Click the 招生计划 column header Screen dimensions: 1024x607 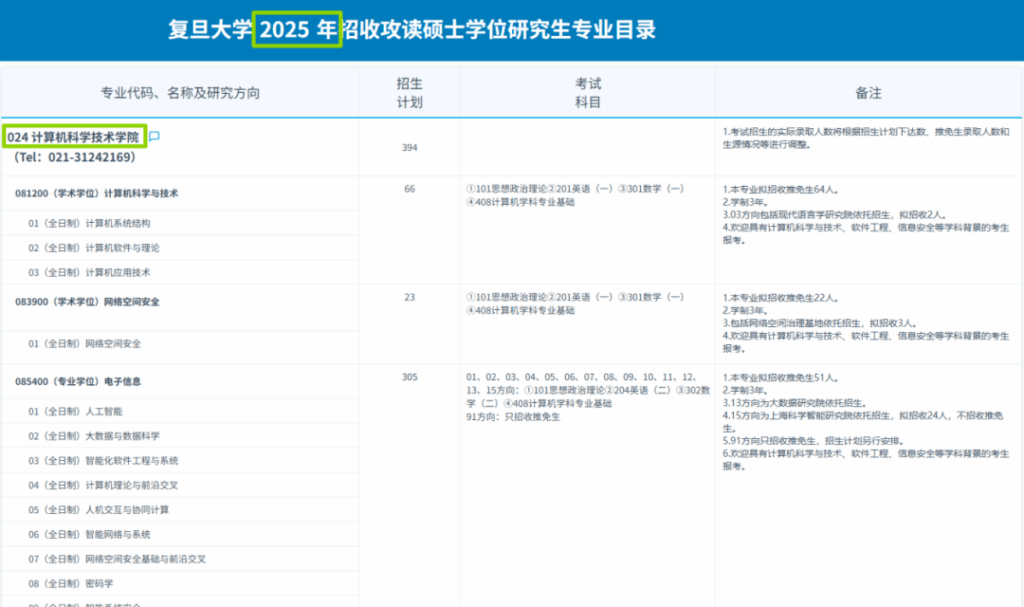[409, 93]
